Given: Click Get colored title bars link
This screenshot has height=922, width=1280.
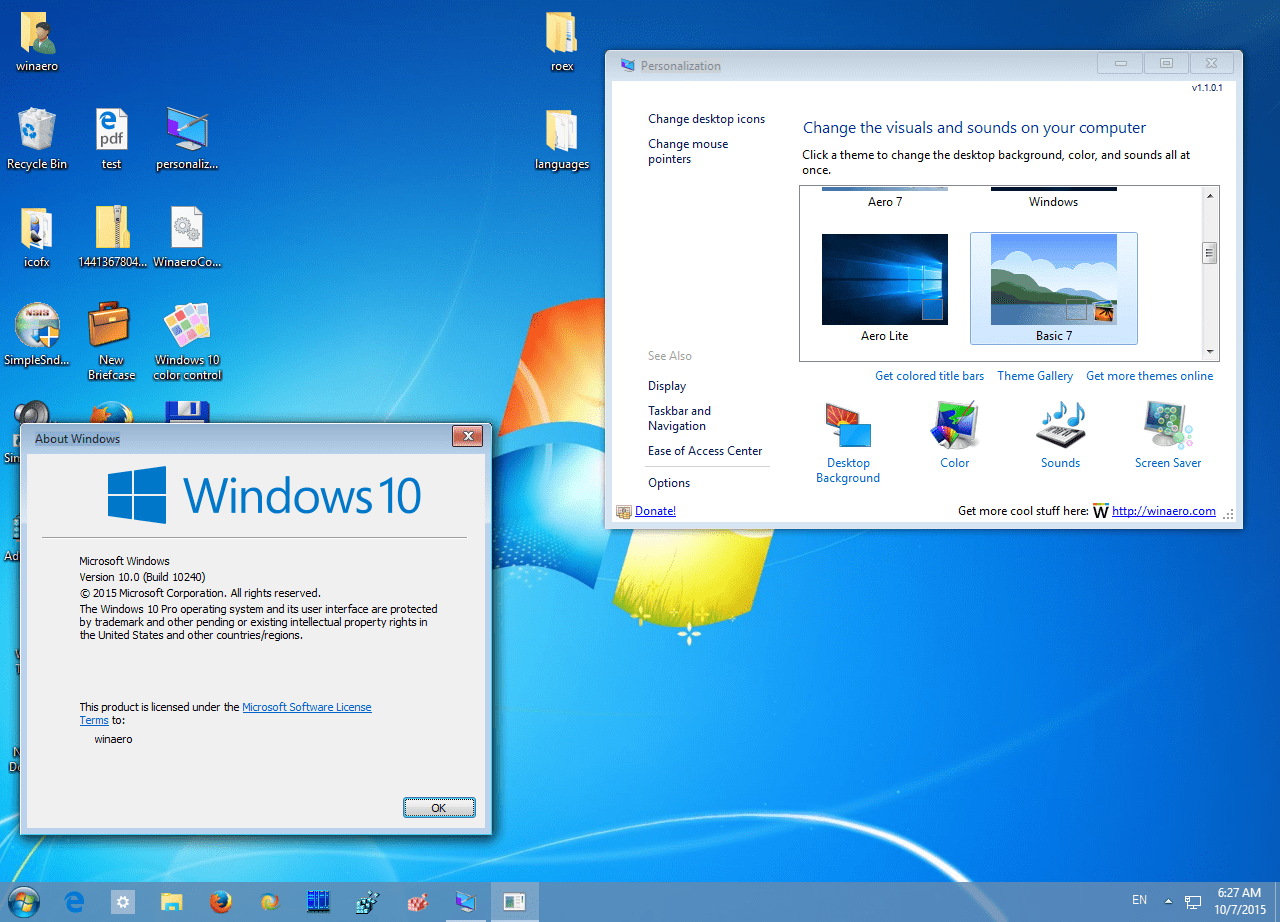Looking at the screenshot, I should pyautogui.click(x=929, y=376).
